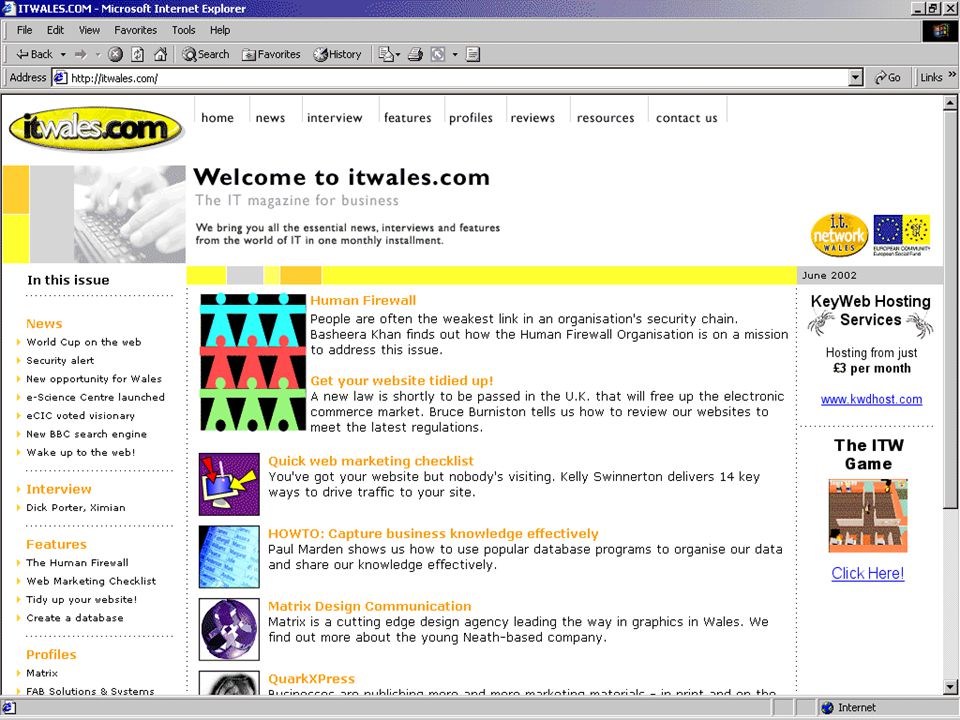Open the View menu
Screen dimensions: 960x720
(x=89, y=30)
